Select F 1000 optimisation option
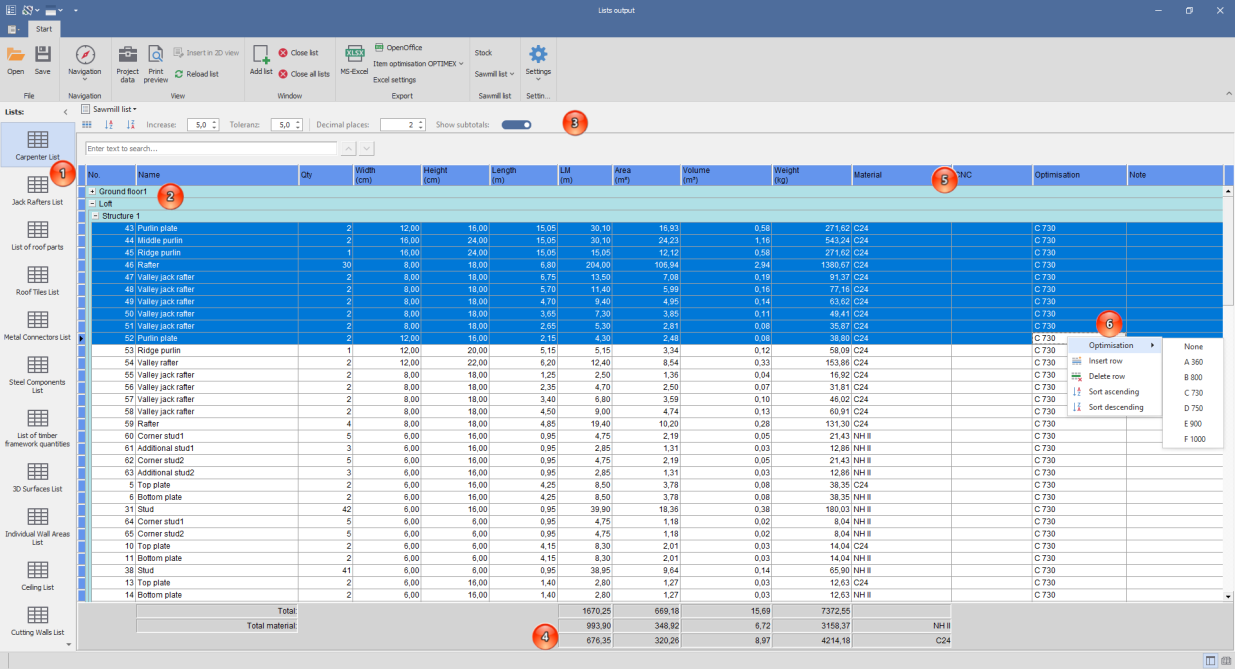Viewport: 1235px width, 669px height. click(x=1193, y=439)
